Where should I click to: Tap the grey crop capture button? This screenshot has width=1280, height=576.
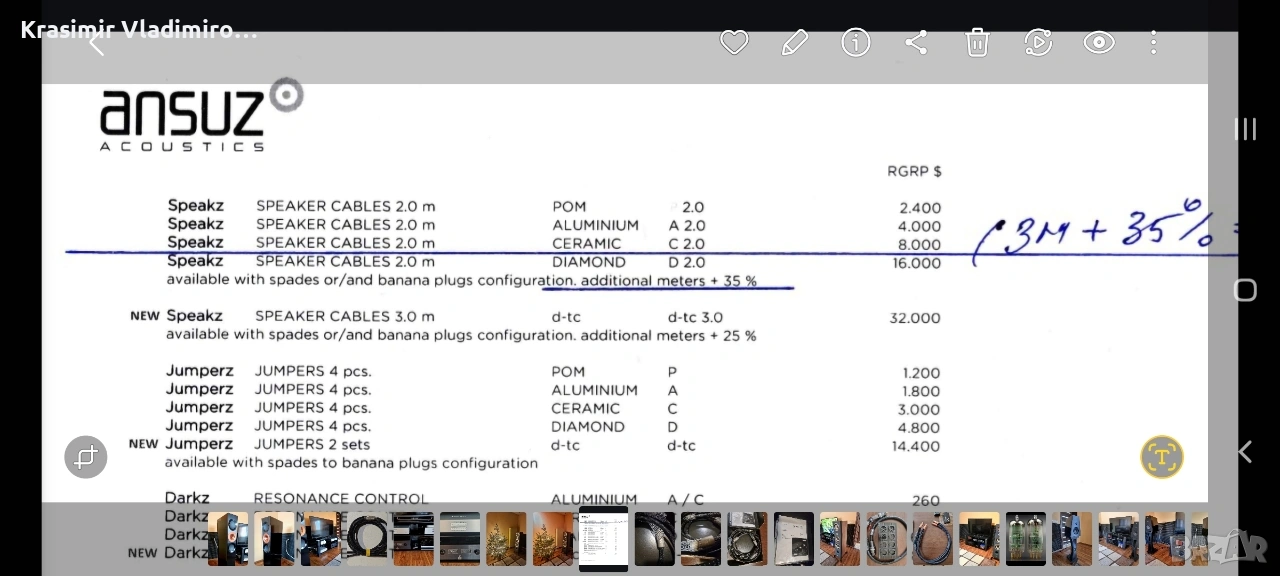click(86, 457)
